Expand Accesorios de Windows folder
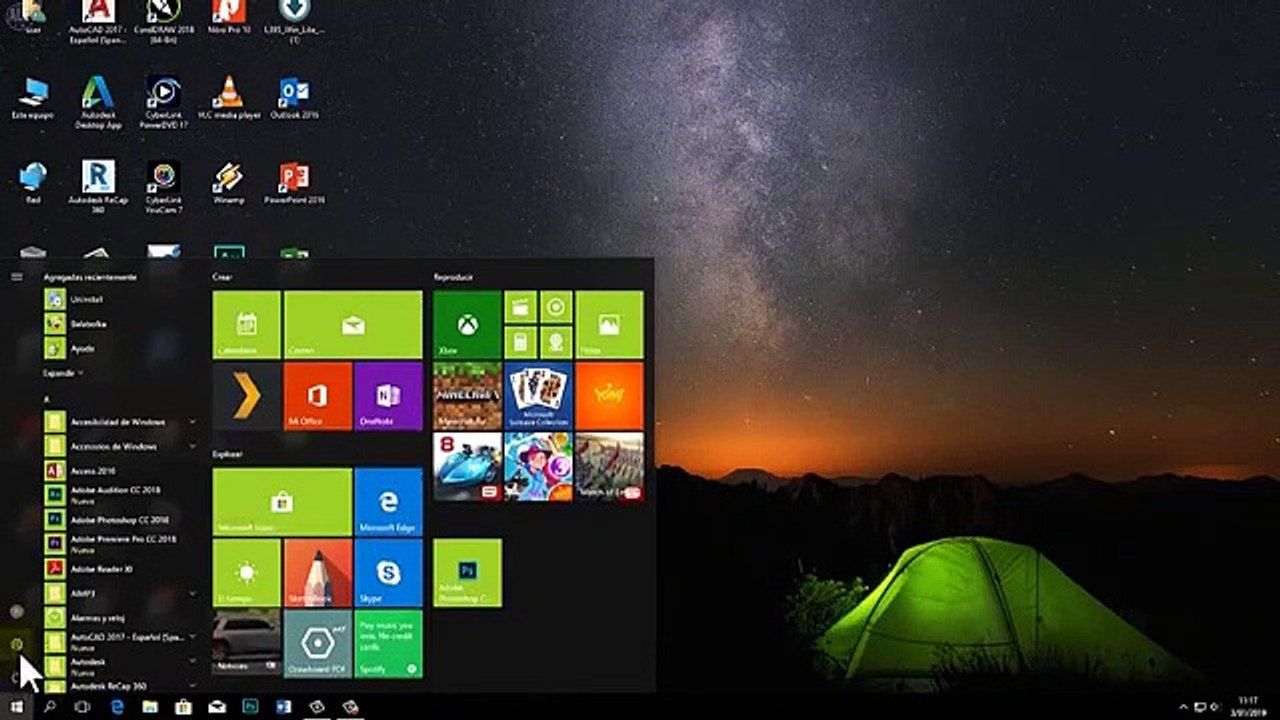This screenshot has height=720, width=1280. [x=118, y=446]
